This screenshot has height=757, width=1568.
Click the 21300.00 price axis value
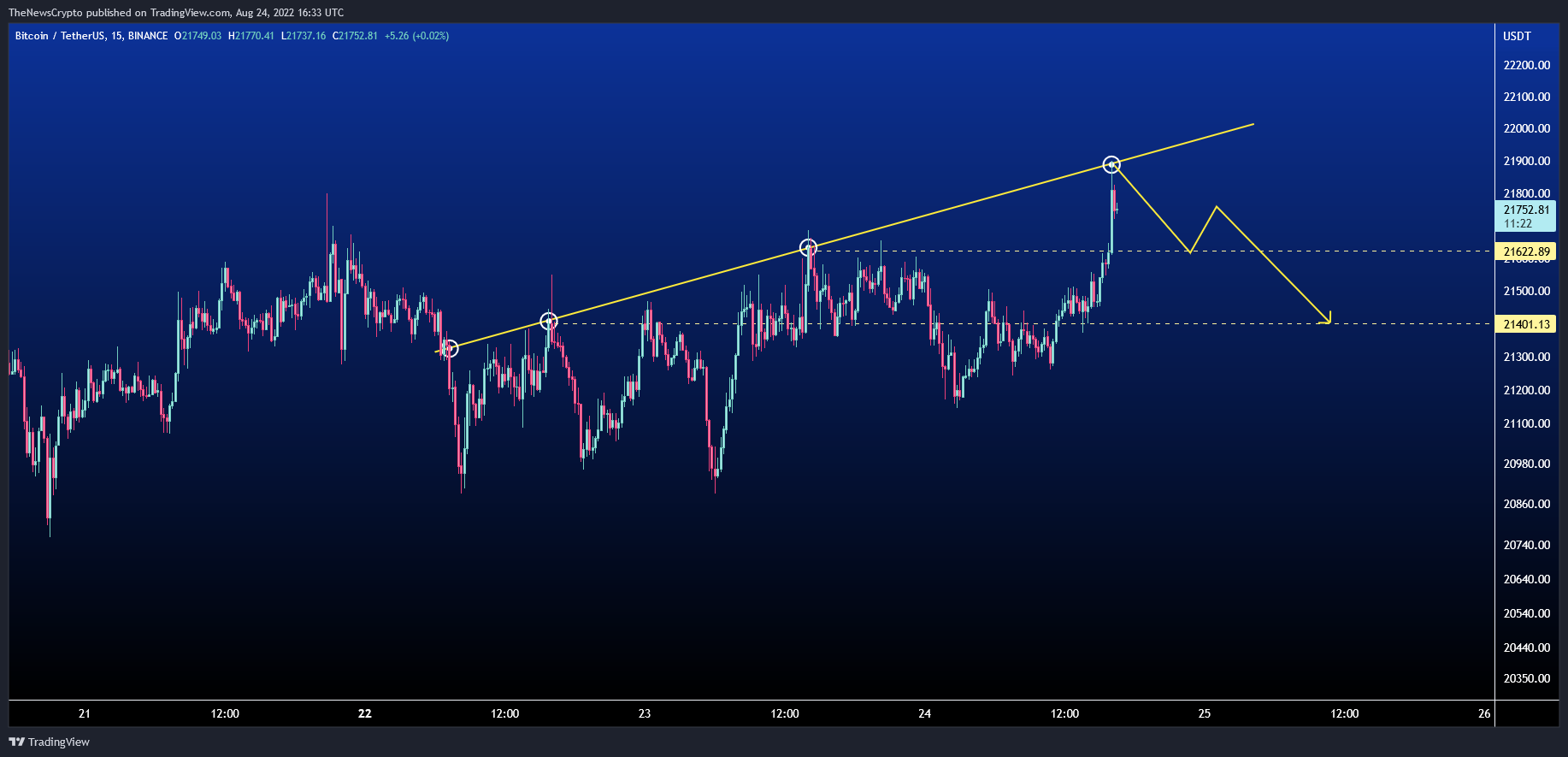(1526, 357)
